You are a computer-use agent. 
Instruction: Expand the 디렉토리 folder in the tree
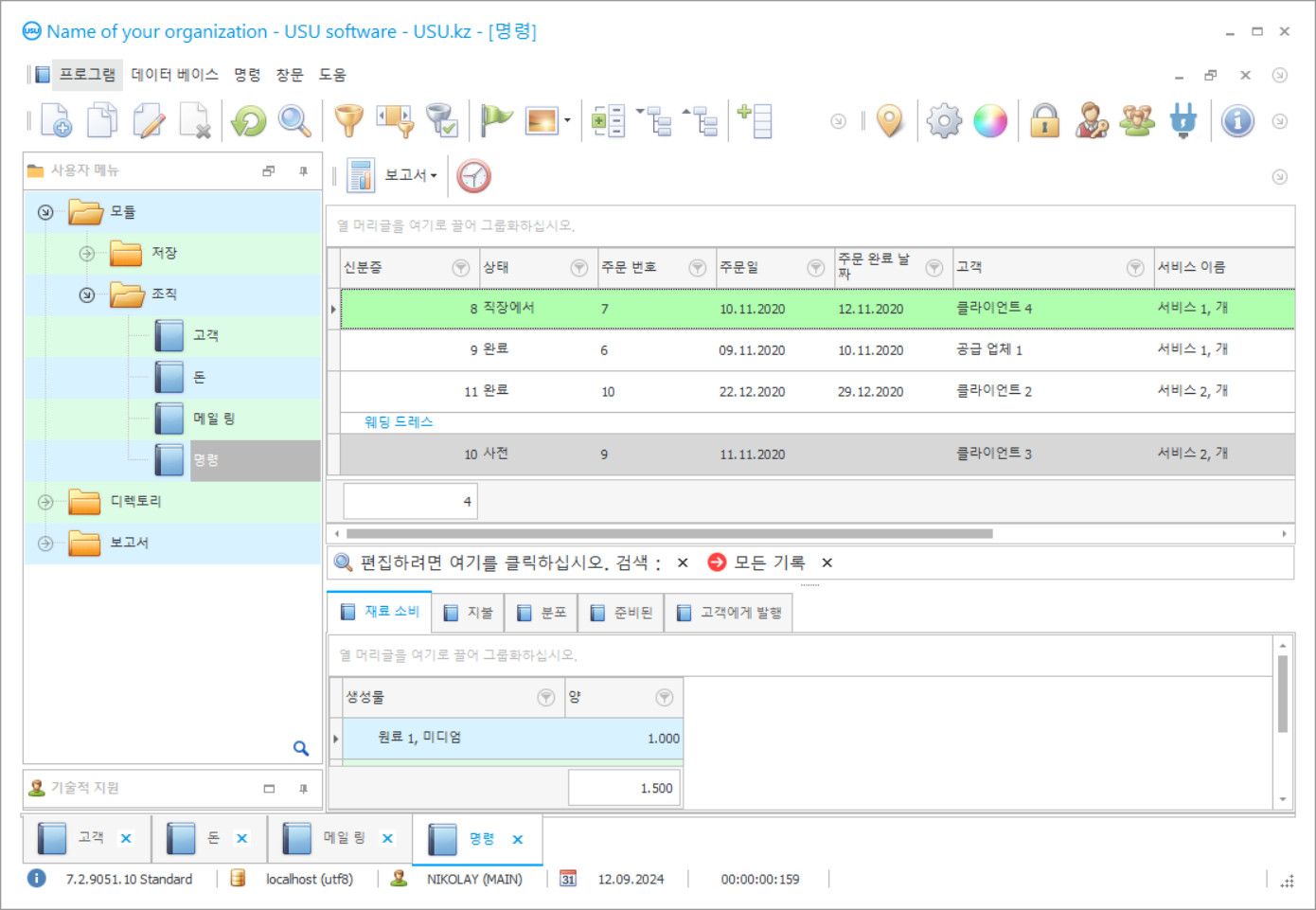click(45, 502)
